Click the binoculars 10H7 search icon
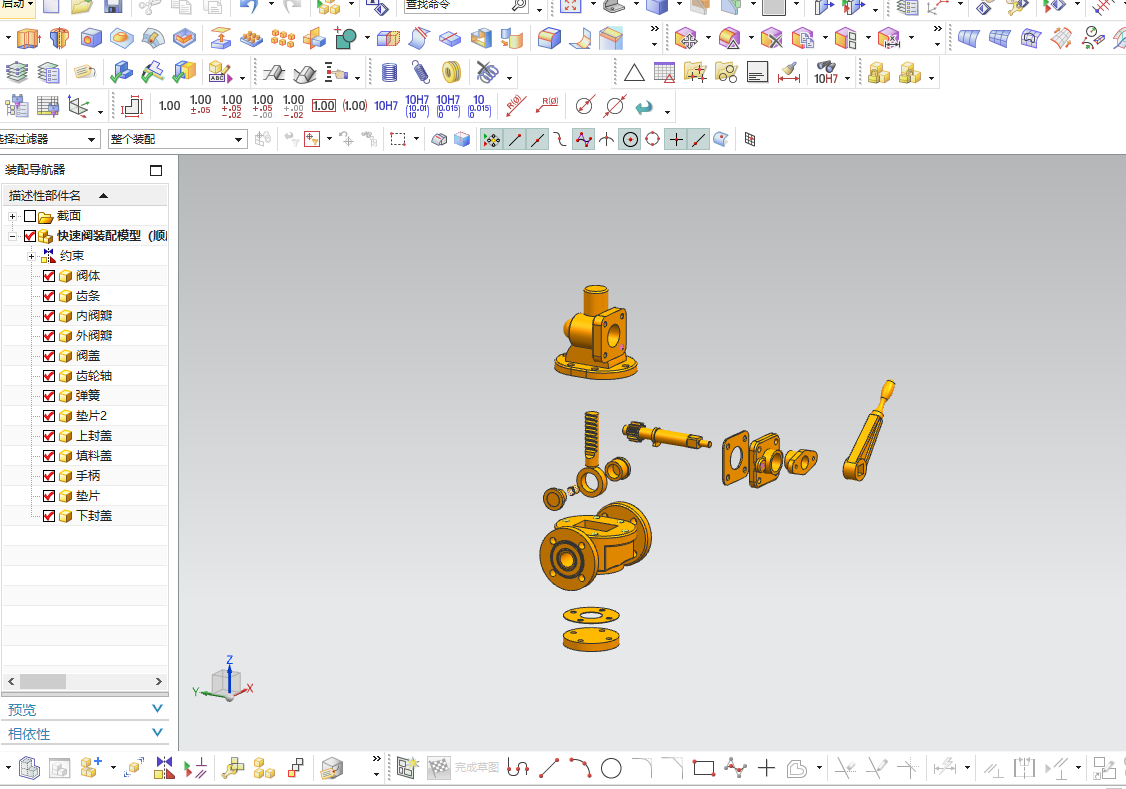1126x789 pixels. [826, 73]
